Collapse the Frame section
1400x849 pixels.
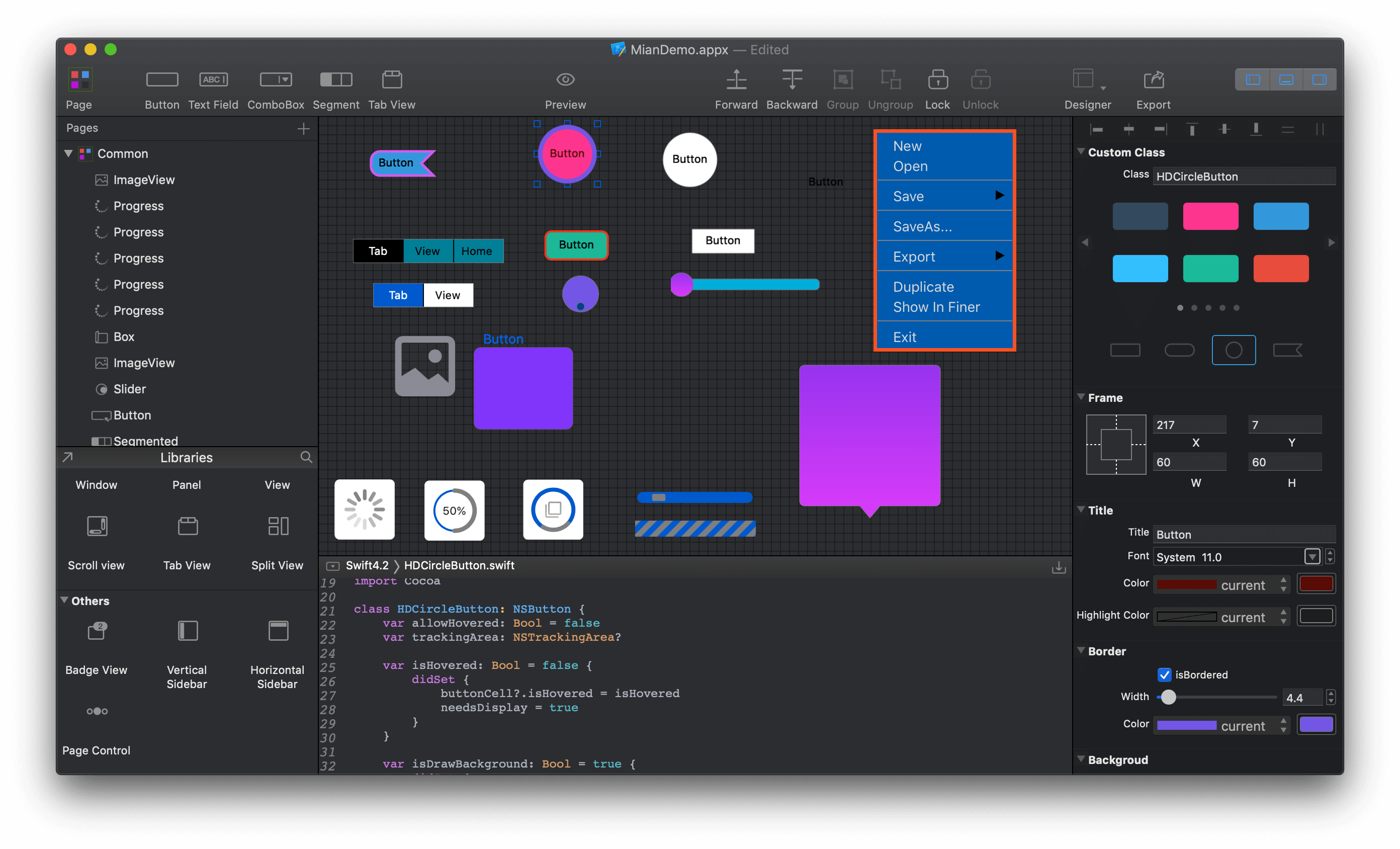click(1081, 397)
